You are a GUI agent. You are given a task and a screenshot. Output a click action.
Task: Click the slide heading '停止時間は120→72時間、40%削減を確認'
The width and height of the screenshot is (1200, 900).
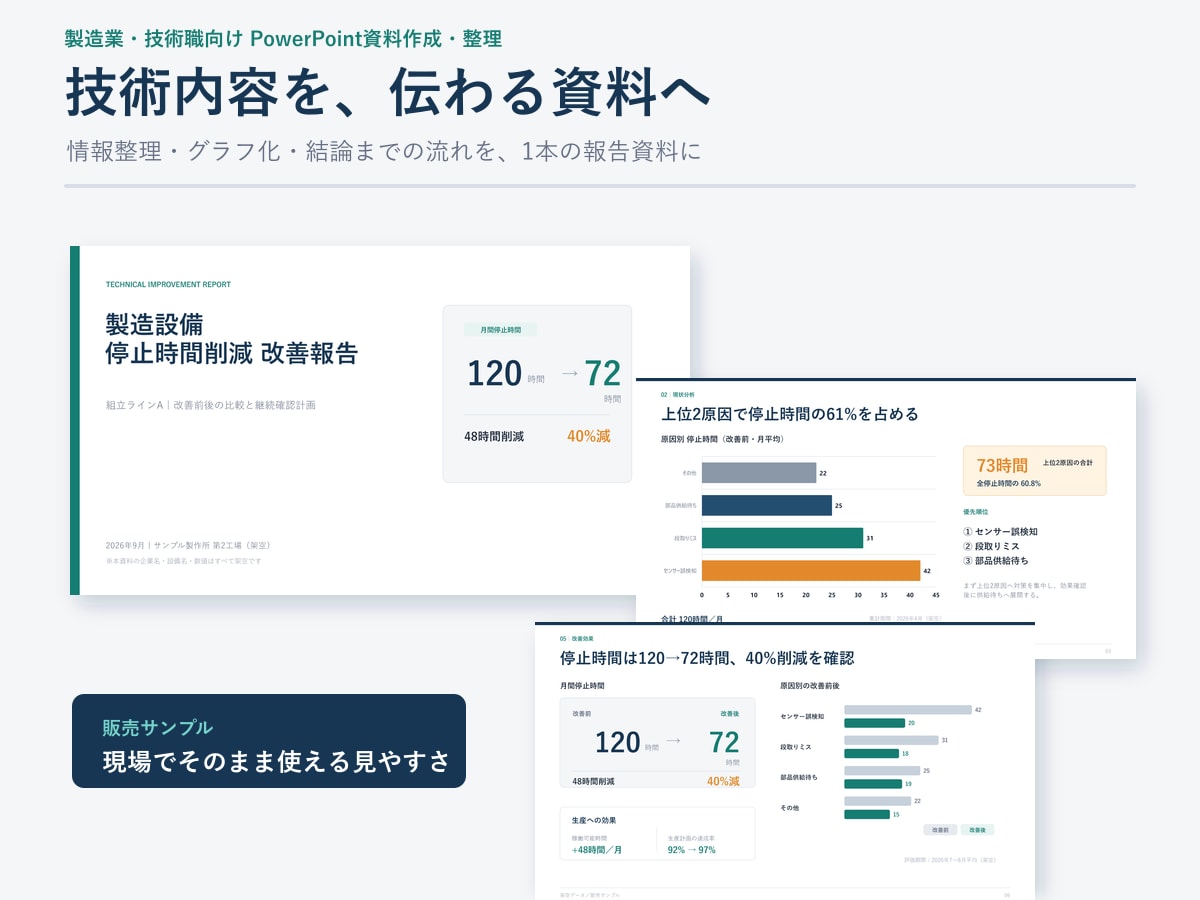pyautogui.click(x=707, y=658)
